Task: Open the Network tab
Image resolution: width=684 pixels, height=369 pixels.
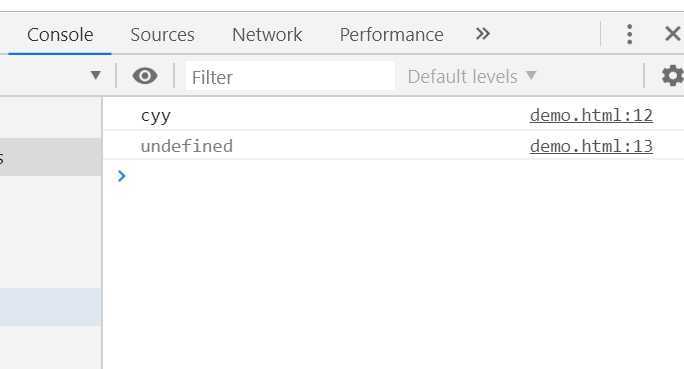Action: pyautogui.click(x=267, y=35)
